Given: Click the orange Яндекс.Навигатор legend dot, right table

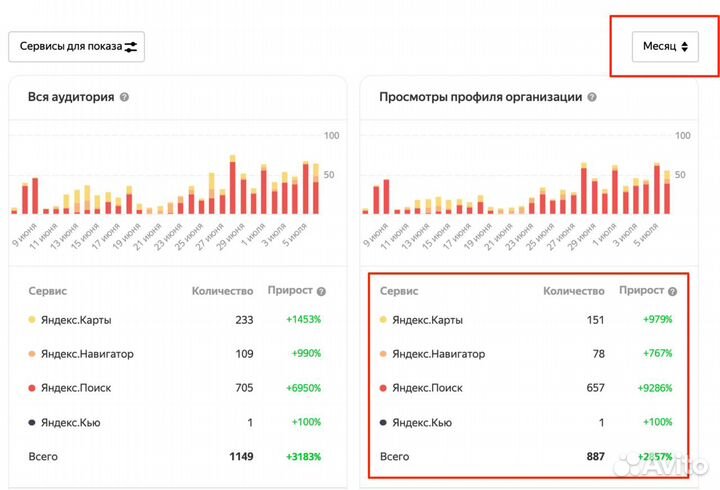Looking at the screenshot, I should click(383, 354).
